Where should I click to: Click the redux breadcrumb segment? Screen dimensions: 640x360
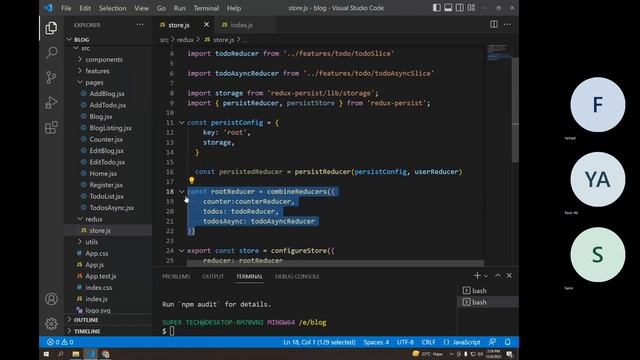(x=185, y=40)
